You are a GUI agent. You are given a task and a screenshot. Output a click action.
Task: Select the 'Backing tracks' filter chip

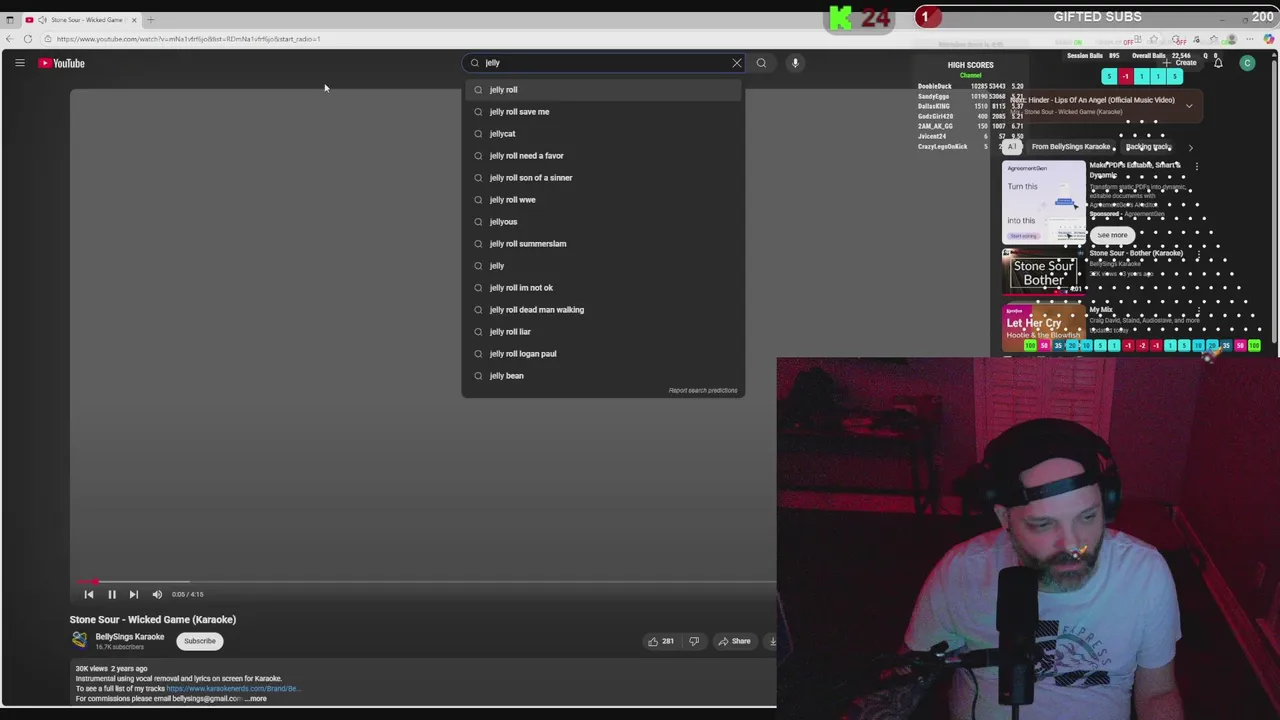[1148, 147]
